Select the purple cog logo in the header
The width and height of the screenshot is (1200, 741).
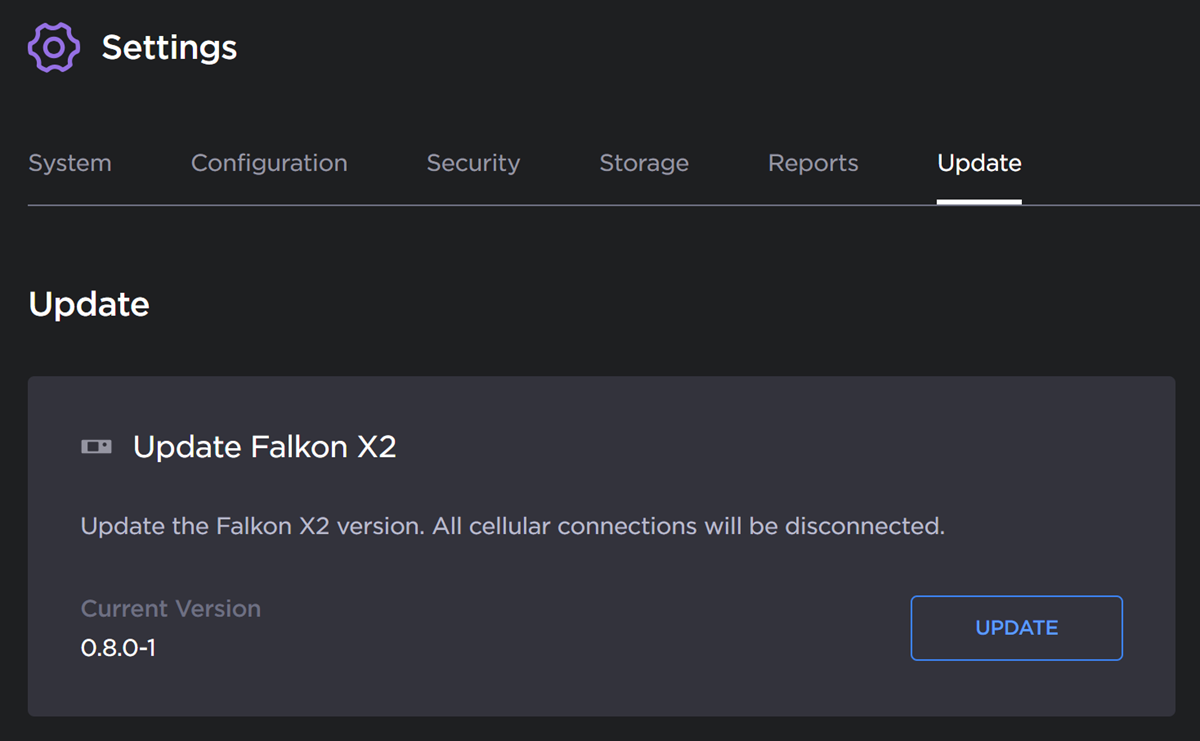click(x=52, y=46)
